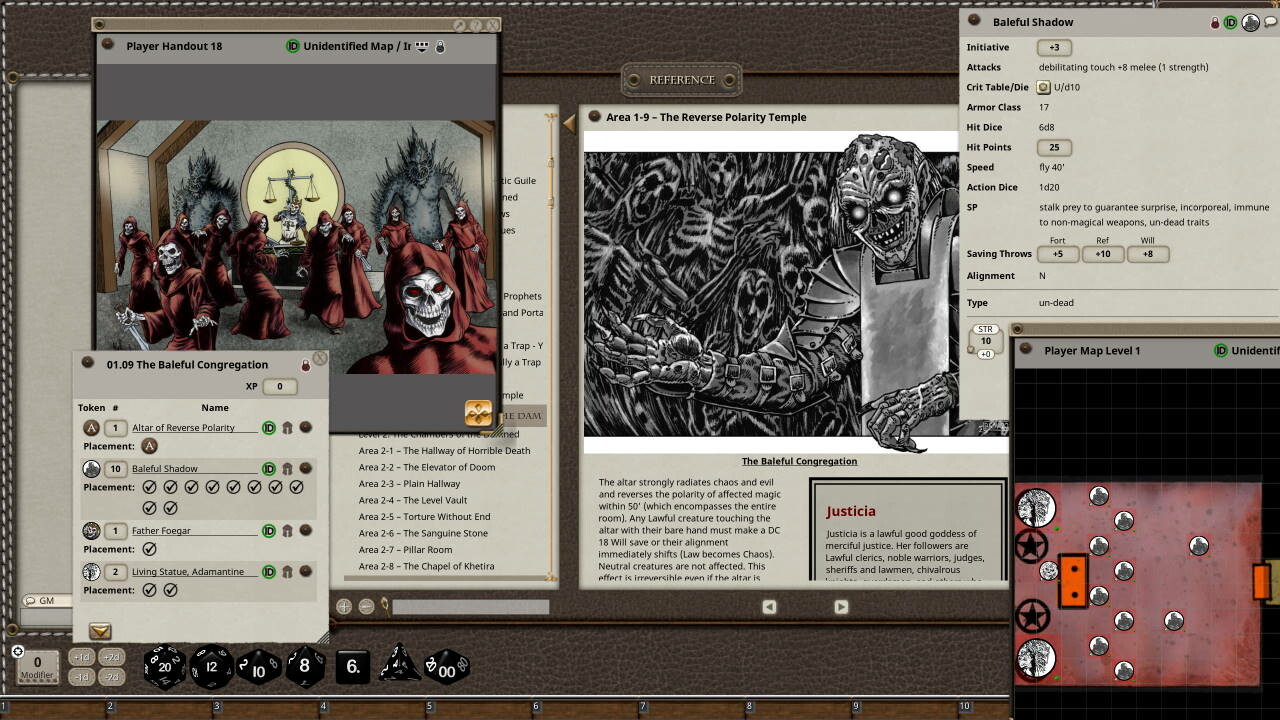
Task: Expand the encounter's bottom arrow button
Action: pyautogui.click(x=100, y=631)
